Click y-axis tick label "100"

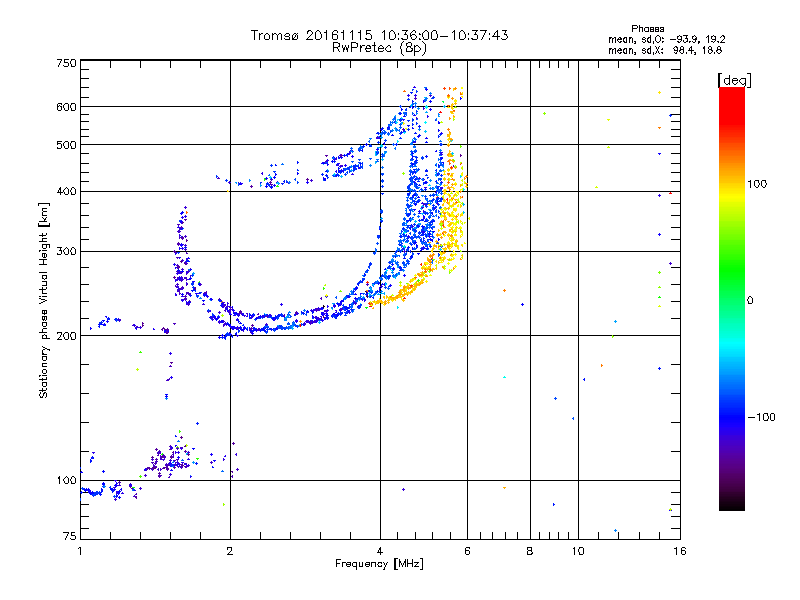pyautogui.click(x=66, y=481)
